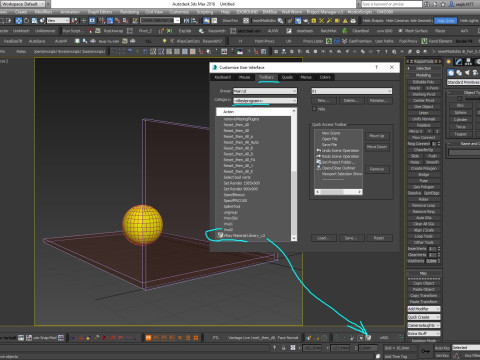Select the Cameras category icon
Viewport: 480px width, 360px height.
(x=475, y=72)
